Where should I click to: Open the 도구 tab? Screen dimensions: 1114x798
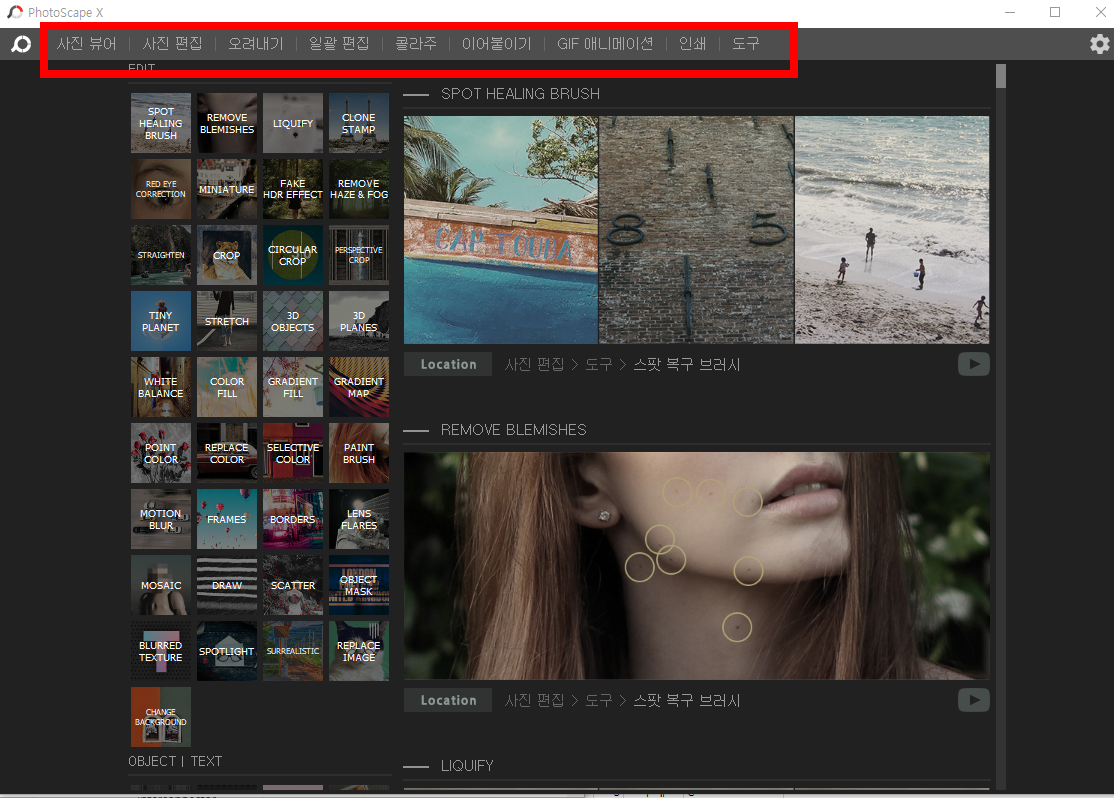745,44
